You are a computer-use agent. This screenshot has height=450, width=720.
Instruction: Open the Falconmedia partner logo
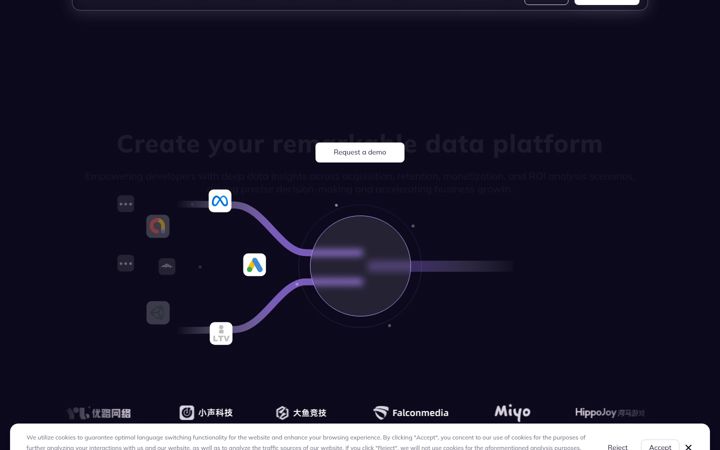[411, 412]
